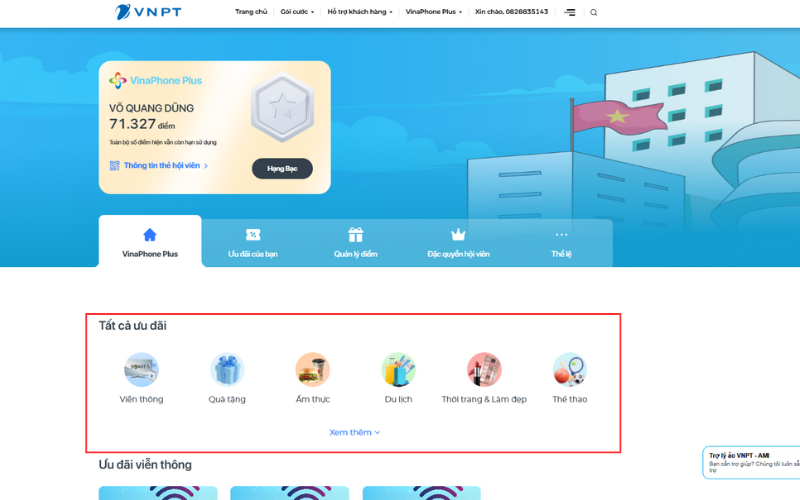Click the Hạng Bạc button
This screenshot has width=800, height=500.
(x=282, y=168)
